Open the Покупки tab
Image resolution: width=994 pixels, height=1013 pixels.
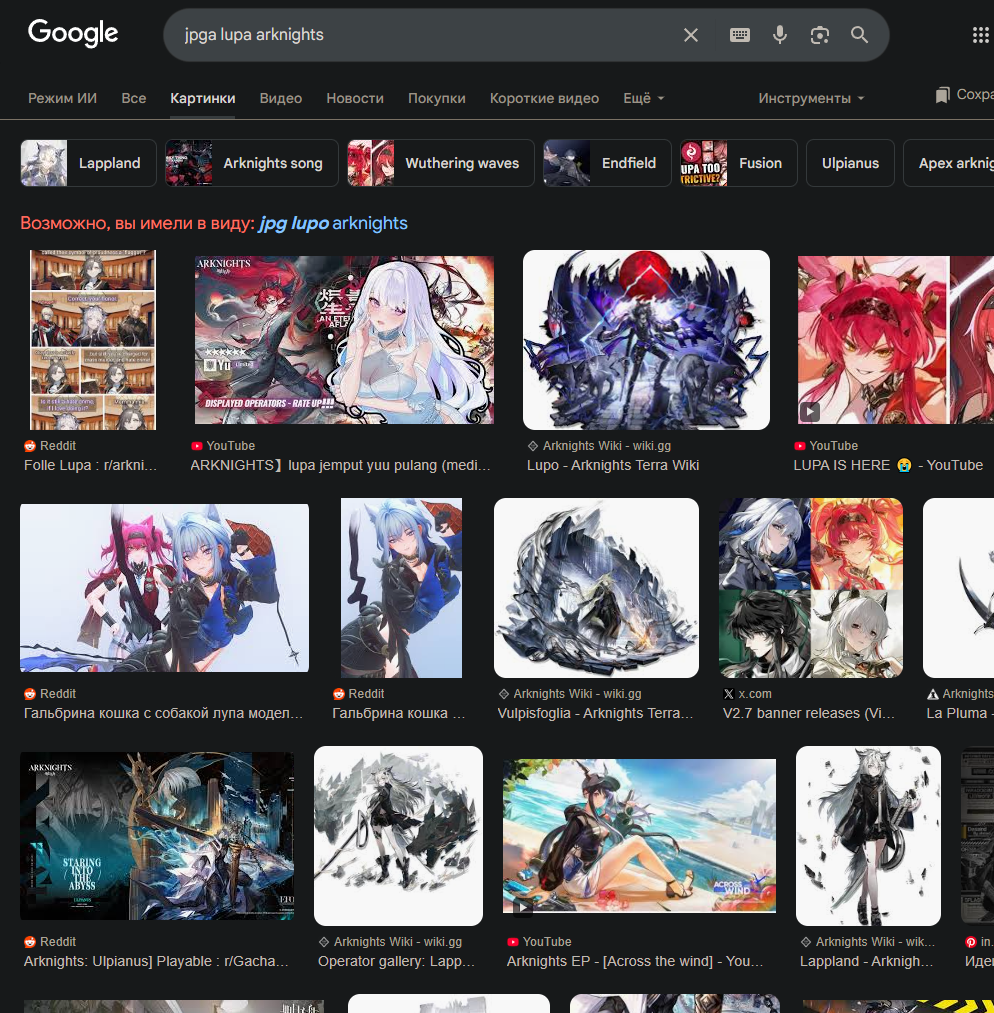tap(437, 98)
